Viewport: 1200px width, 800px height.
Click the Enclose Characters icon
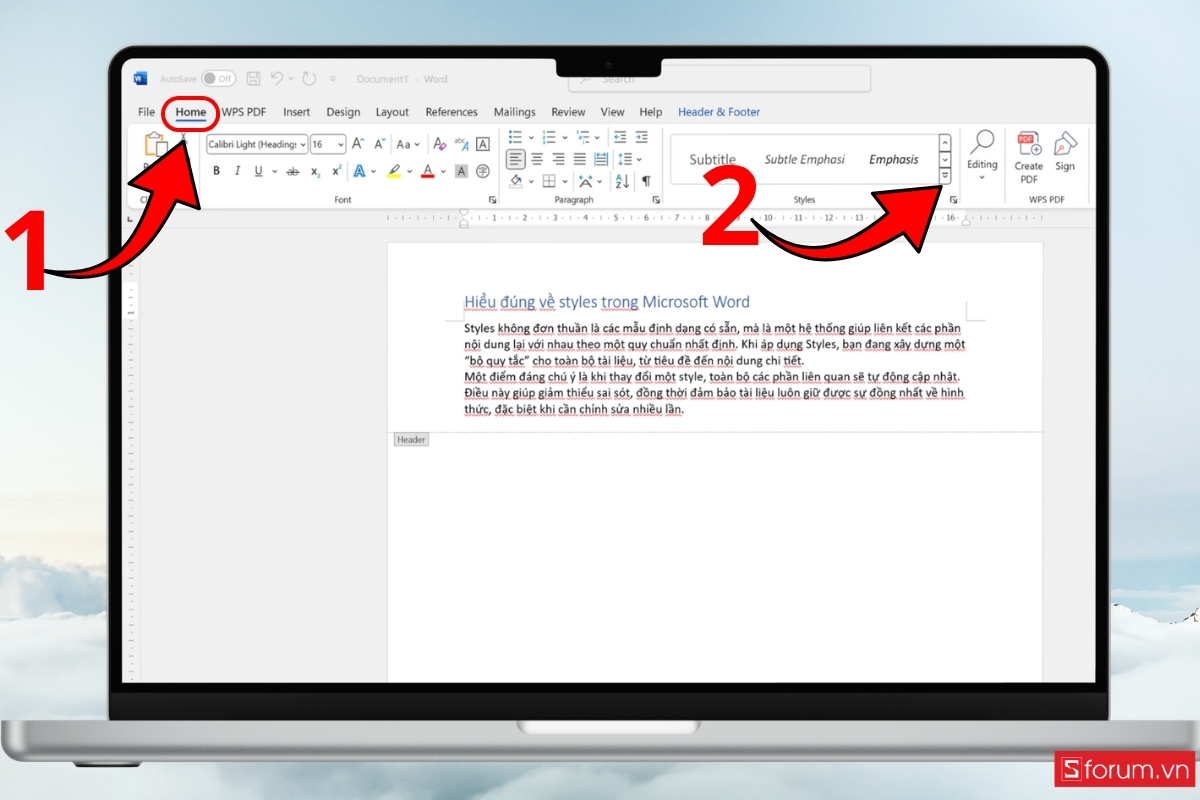click(x=483, y=171)
